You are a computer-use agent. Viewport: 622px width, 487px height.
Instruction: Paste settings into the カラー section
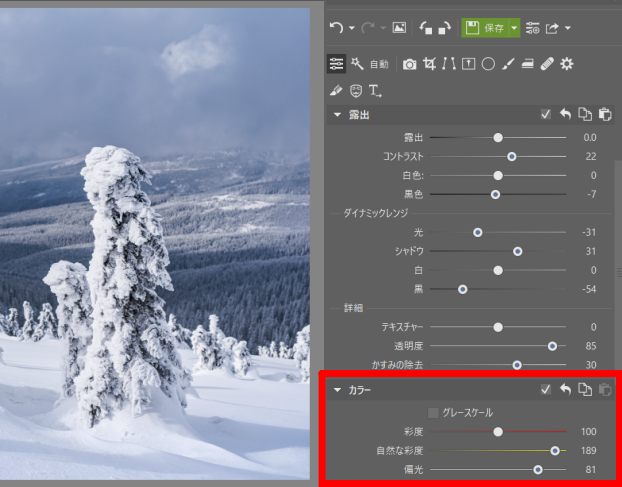[x=605, y=389]
